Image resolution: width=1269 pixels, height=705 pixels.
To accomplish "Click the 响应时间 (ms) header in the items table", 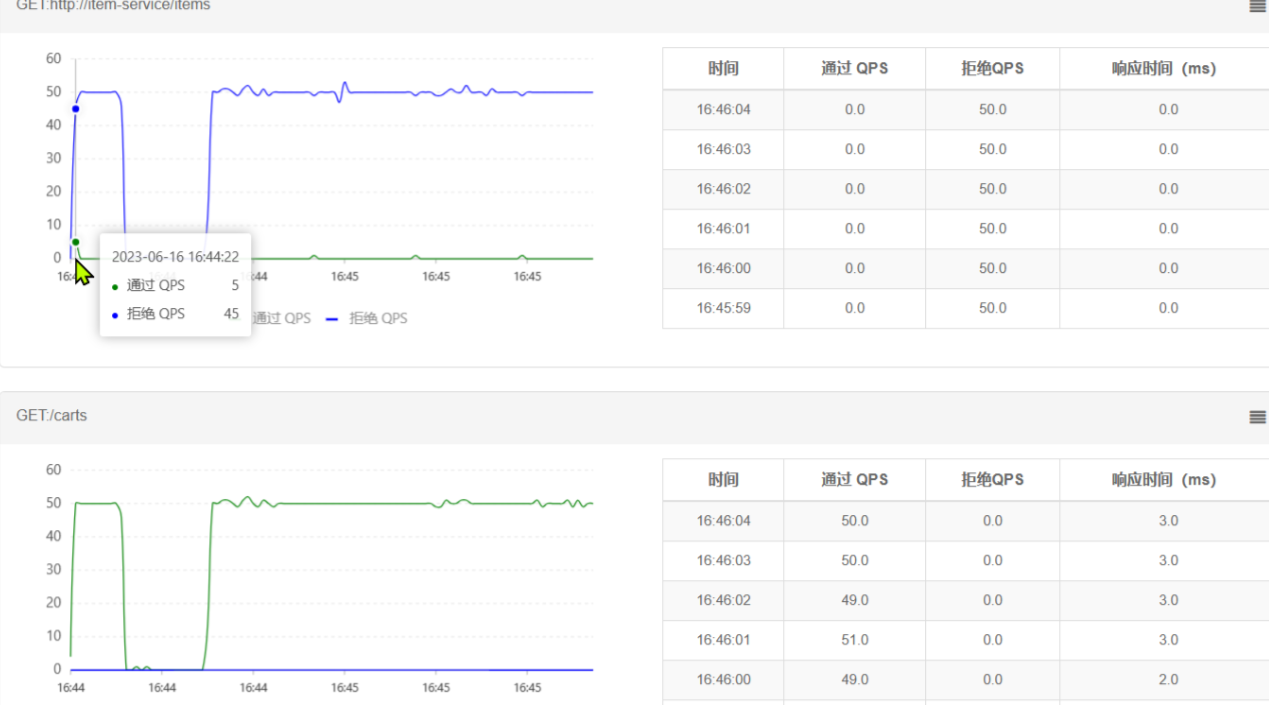I will (x=1163, y=69).
